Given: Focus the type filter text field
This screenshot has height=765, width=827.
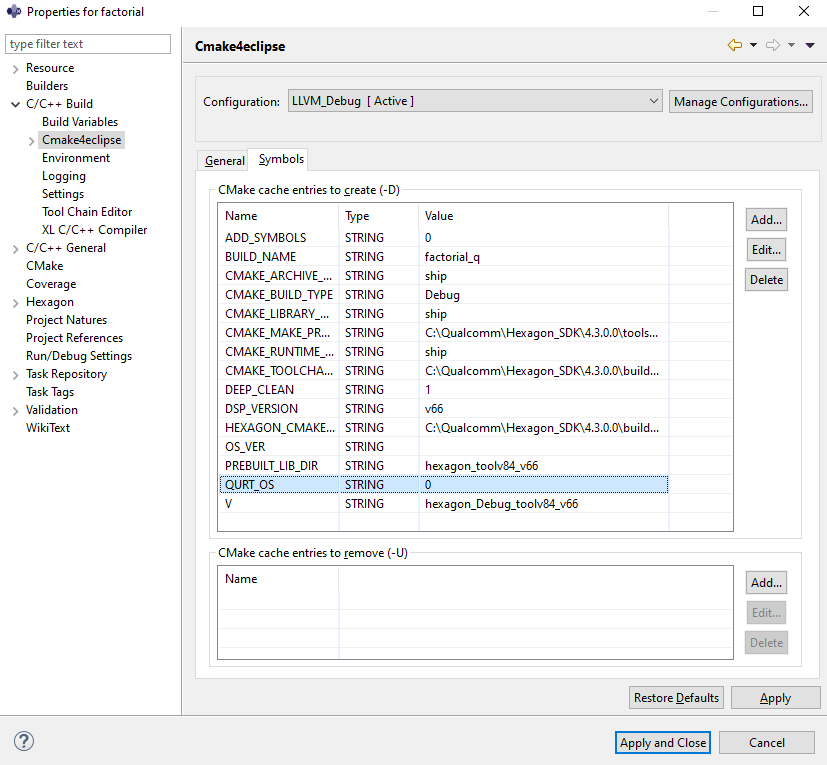Looking at the screenshot, I should (88, 44).
